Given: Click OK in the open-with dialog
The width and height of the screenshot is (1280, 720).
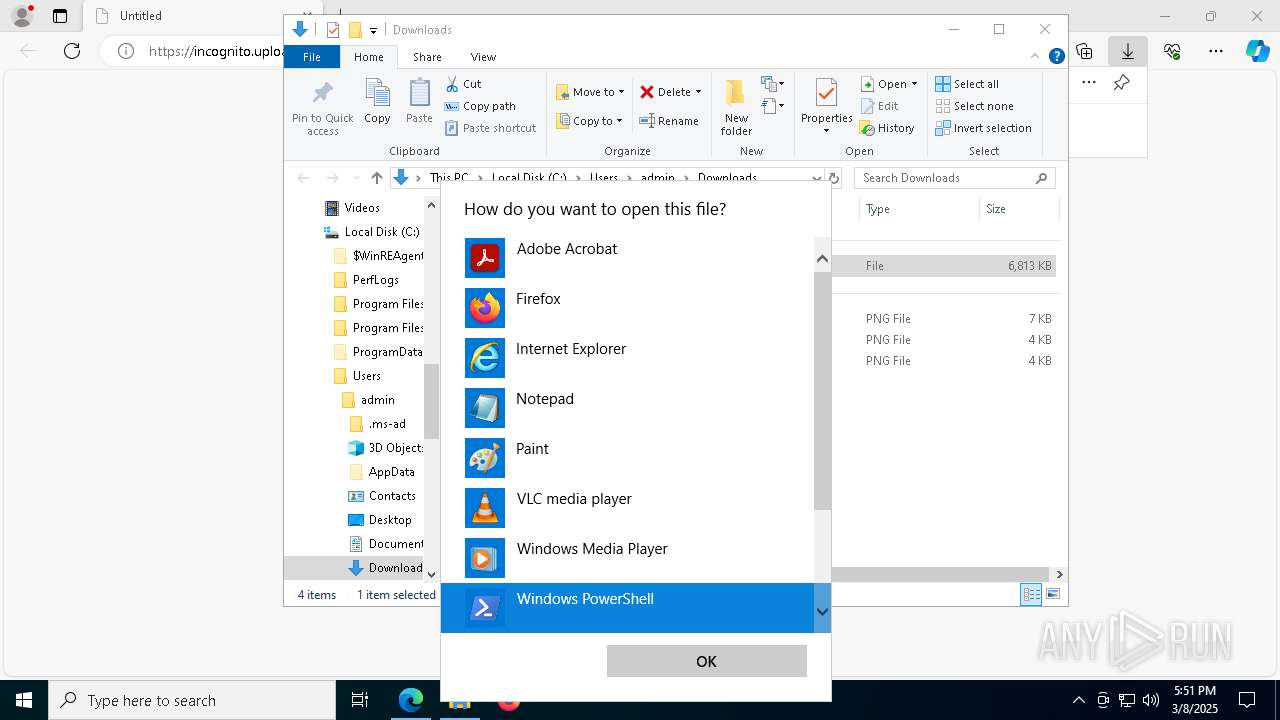Looking at the screenshot, I should (706, 661).
